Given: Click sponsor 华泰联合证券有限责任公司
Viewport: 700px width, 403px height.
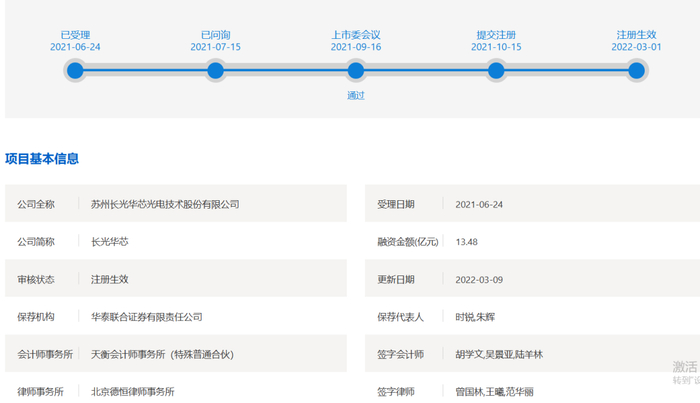Looking at the screenshot, I should [146, 317].
